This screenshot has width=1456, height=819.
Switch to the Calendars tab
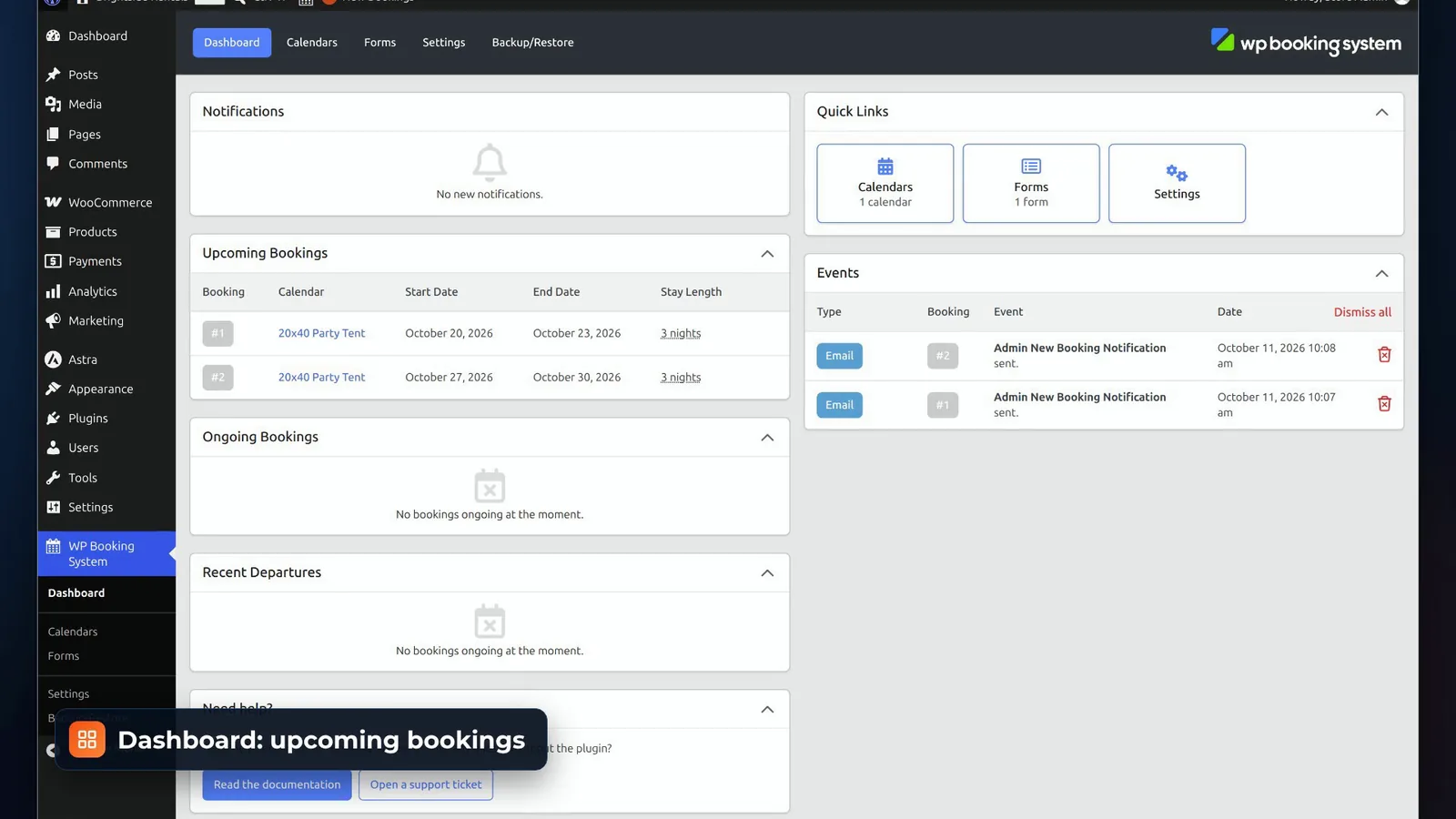click(x=312, y=43)
